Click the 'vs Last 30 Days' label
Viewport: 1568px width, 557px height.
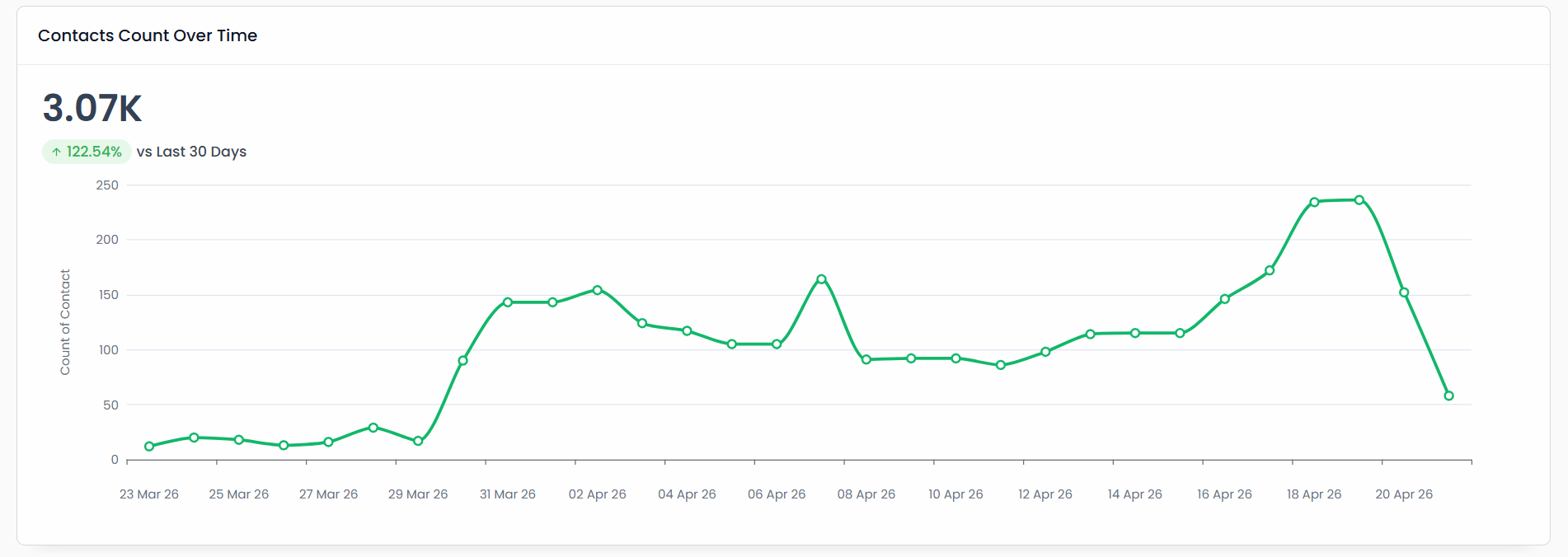(x=191, y=152)
